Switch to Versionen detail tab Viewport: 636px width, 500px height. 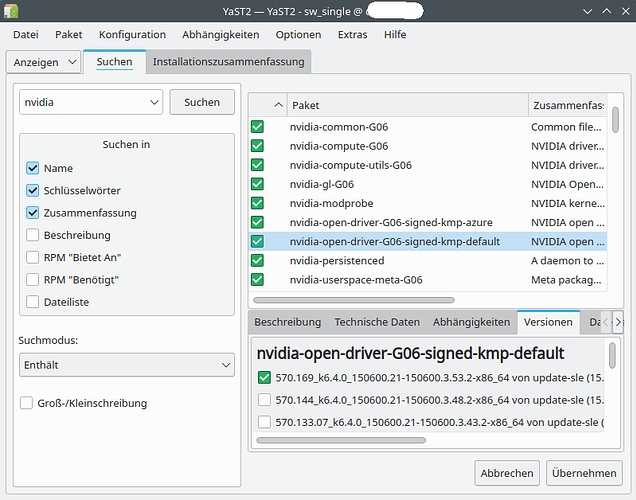(548, 322)
